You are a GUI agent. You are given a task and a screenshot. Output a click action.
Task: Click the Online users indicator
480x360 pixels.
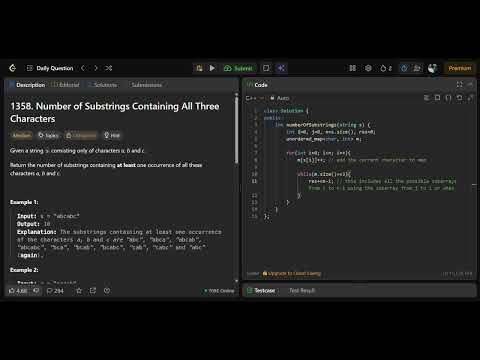click(219, 291)
